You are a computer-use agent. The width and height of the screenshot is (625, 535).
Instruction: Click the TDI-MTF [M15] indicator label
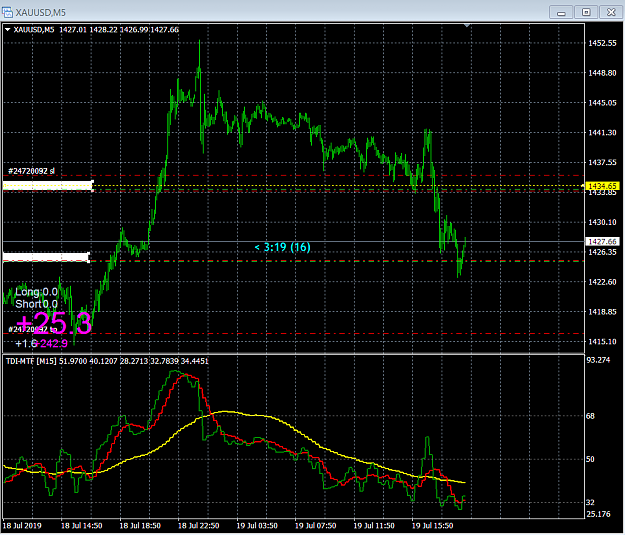tap(31, 361)
